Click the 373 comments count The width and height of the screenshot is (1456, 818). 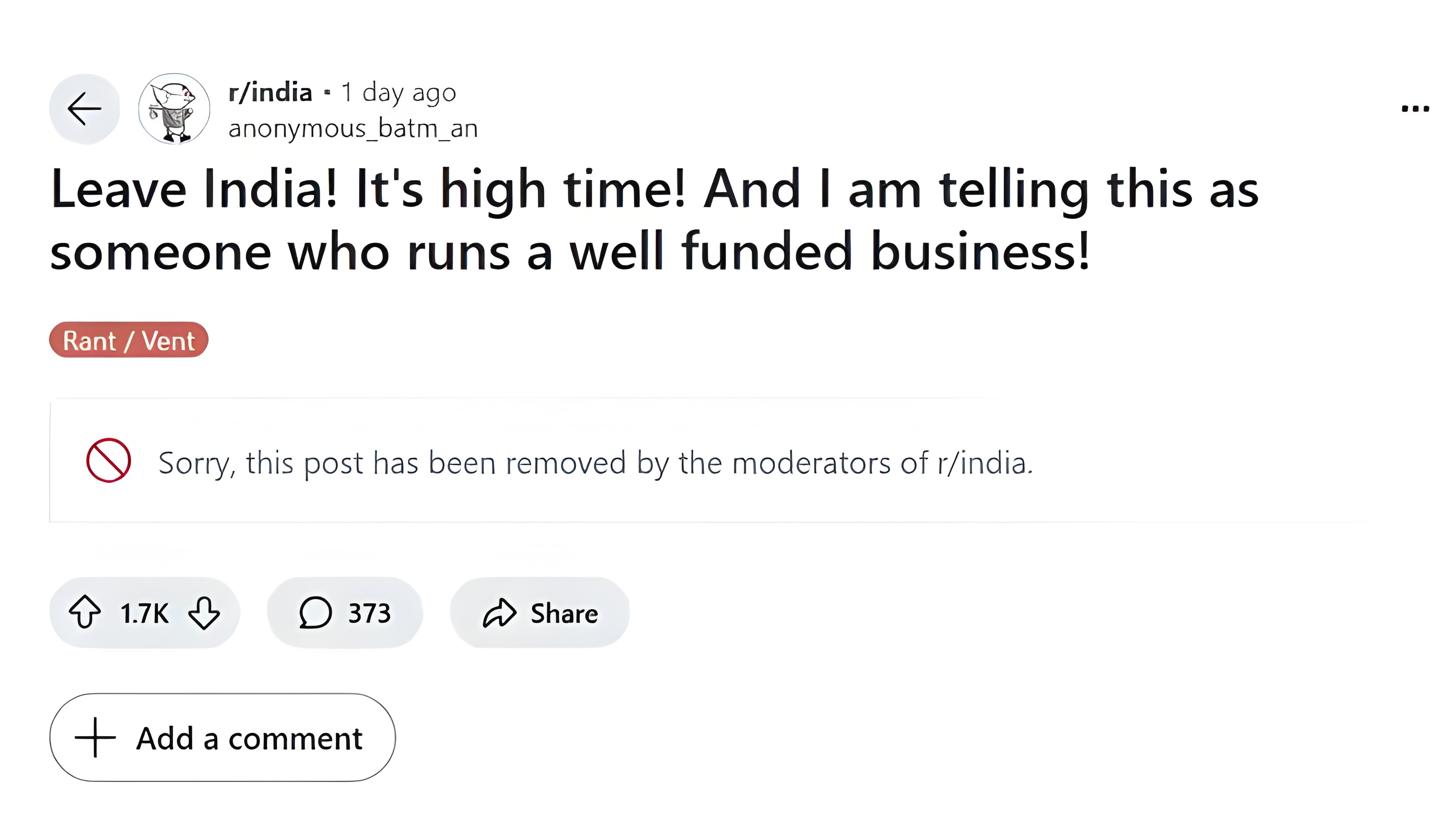tap(369, 613)
